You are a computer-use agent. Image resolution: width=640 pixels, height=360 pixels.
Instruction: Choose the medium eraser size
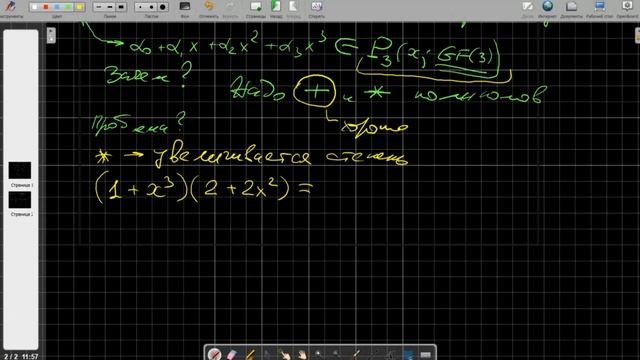151,7
